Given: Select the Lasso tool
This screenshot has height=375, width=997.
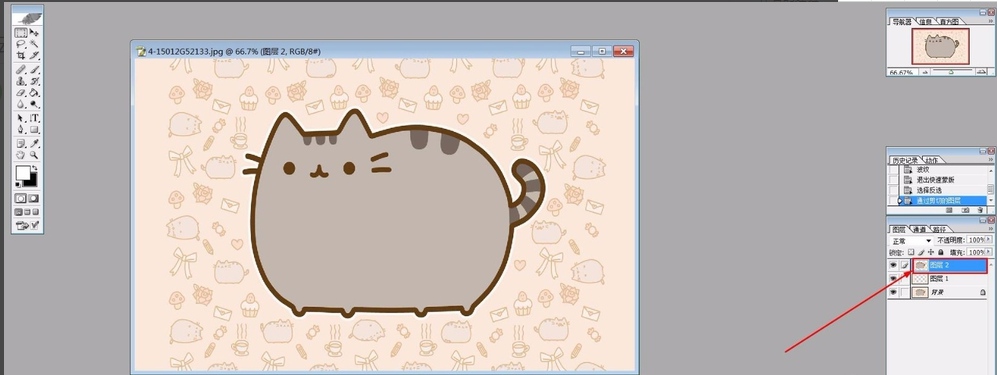Looking at the screenshot, I should (x=21, y=44).
